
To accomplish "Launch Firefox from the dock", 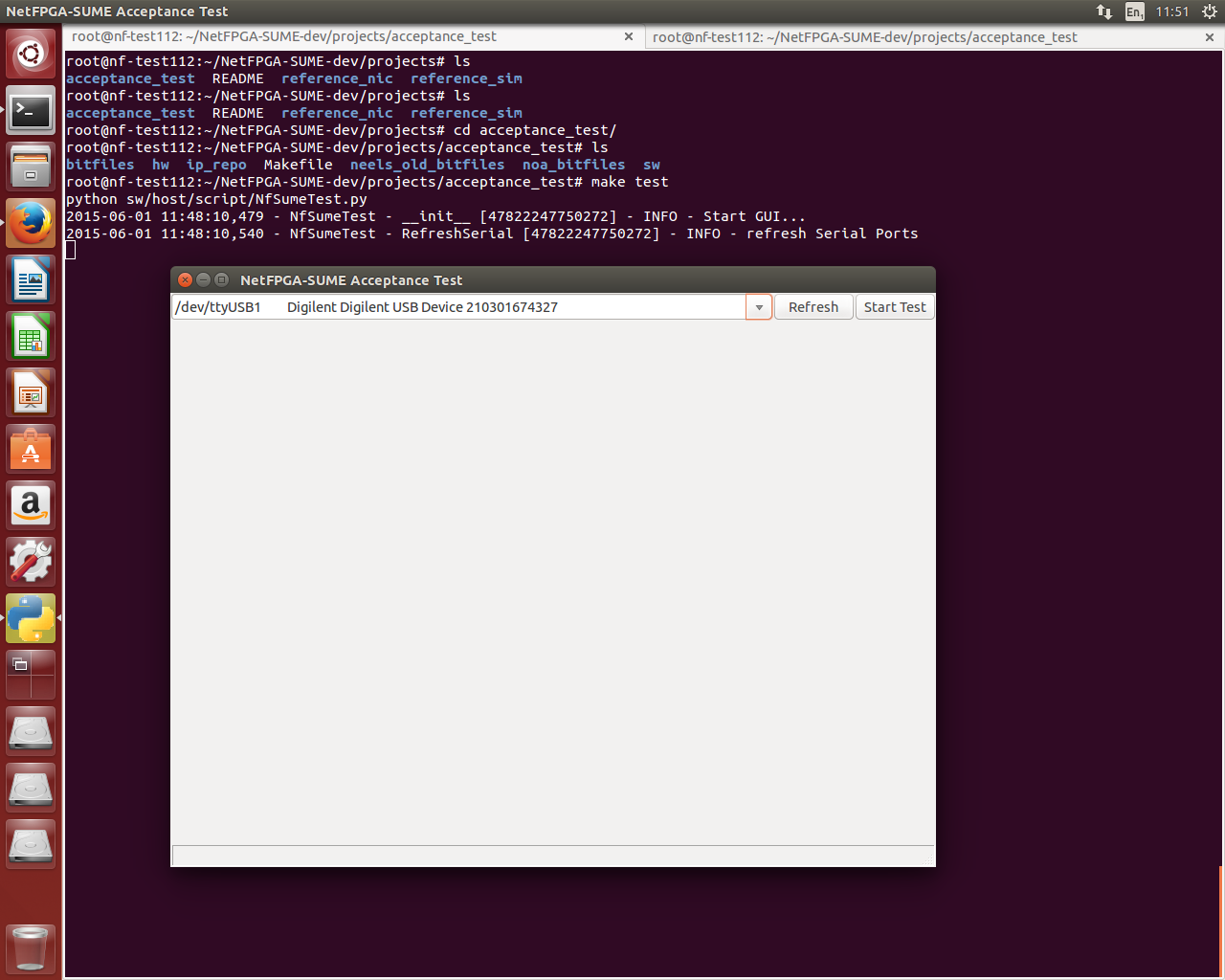I will 31,224.
